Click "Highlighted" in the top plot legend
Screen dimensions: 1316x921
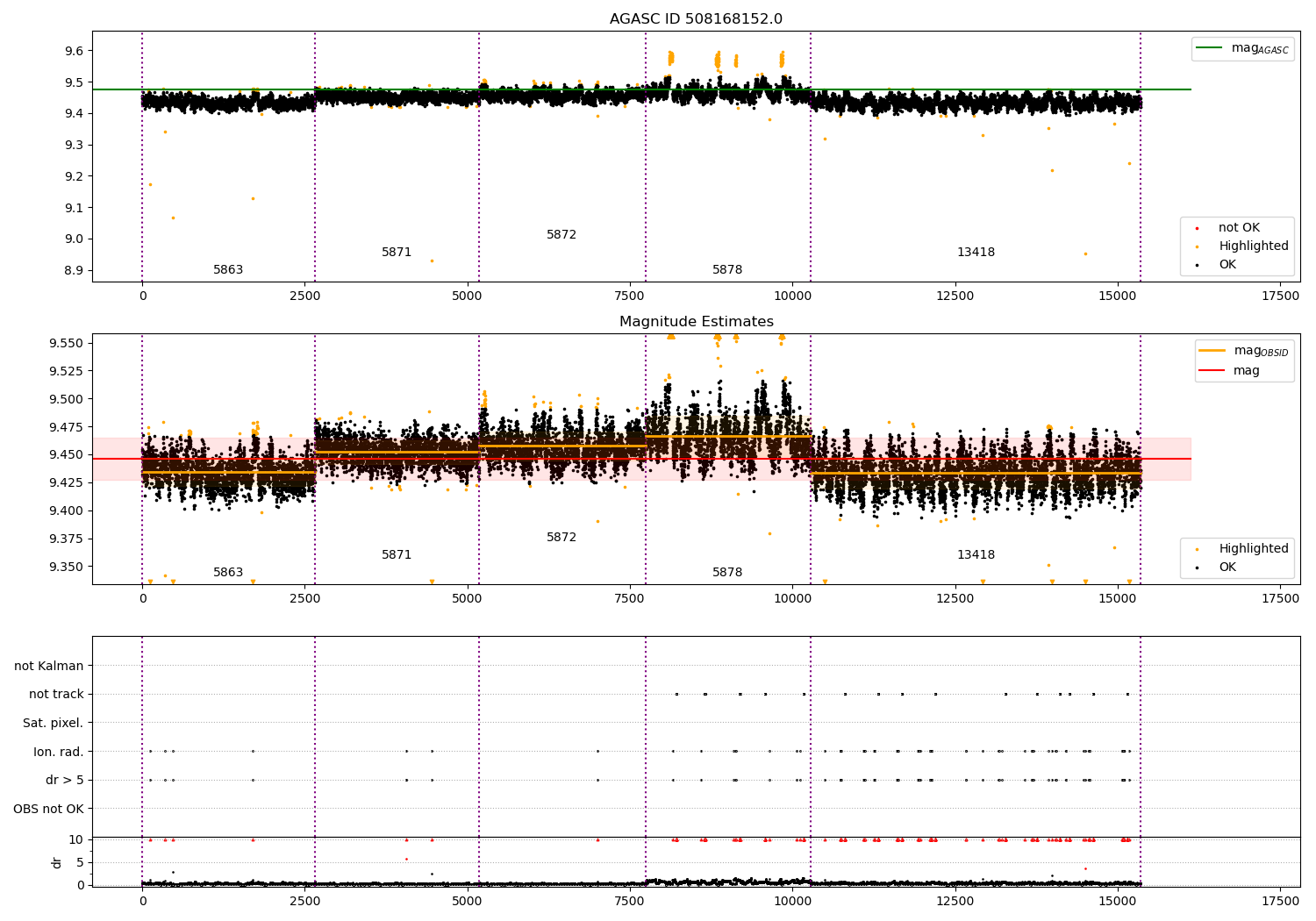click(1253, 246)
